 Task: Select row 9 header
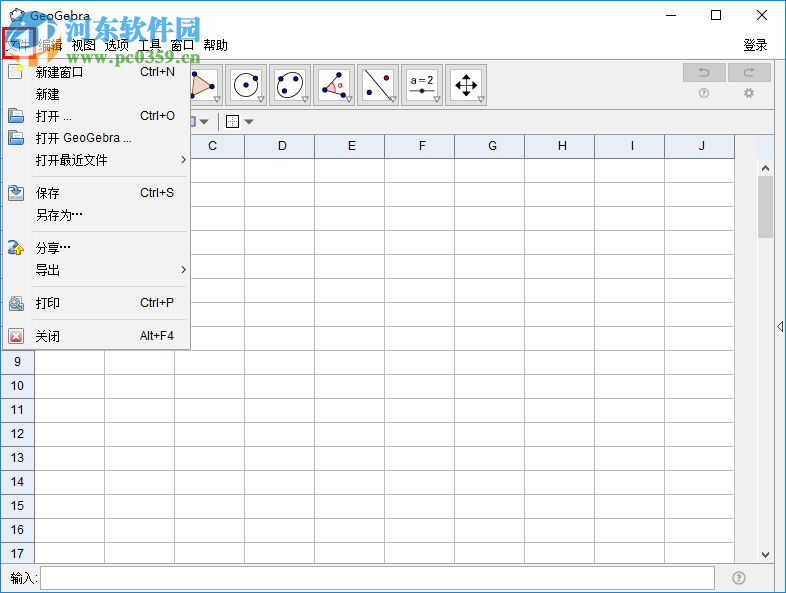click(x=18, y=362)
